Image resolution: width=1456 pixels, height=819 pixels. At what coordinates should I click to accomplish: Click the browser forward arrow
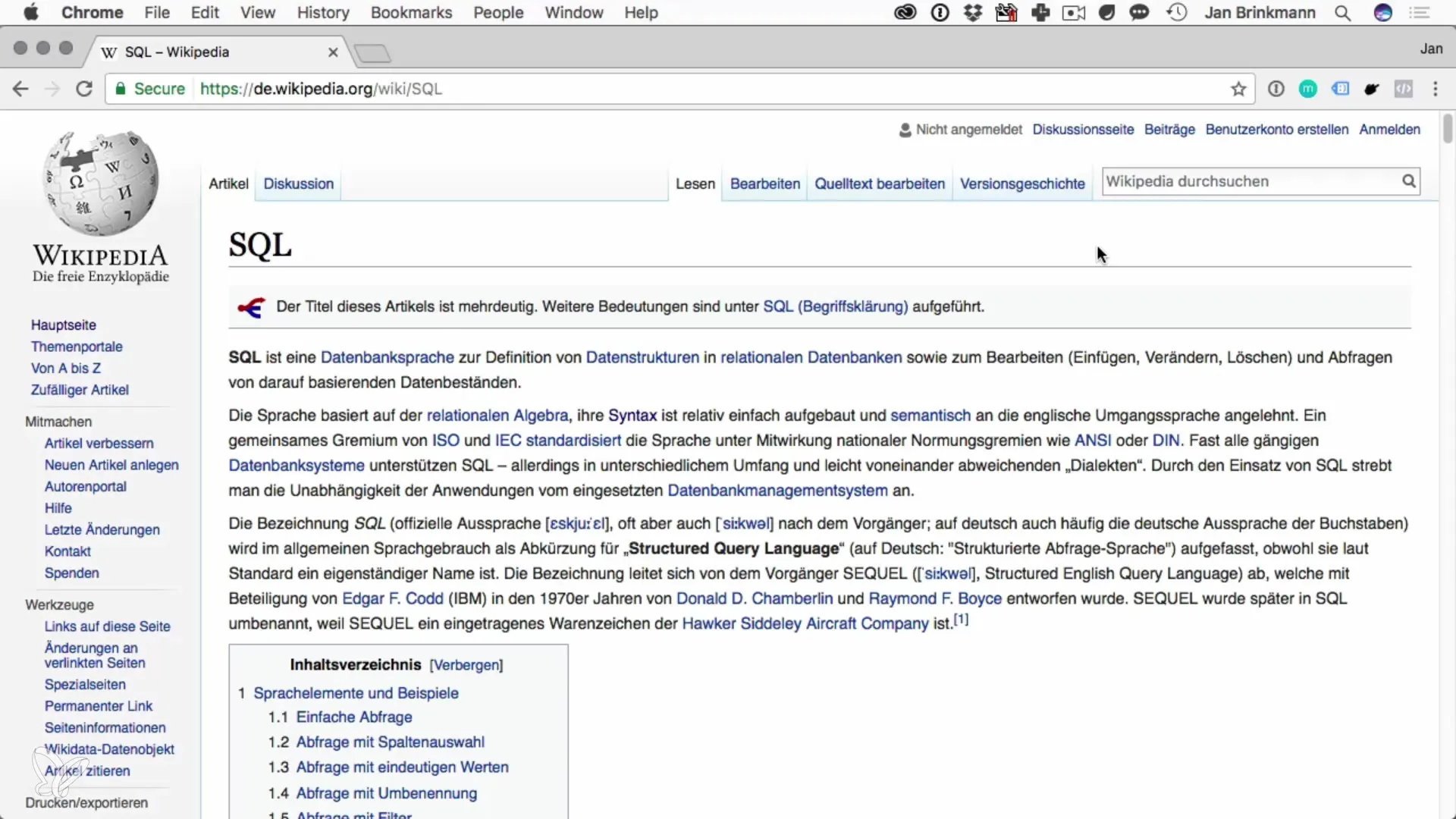click(x=52, y=89)
